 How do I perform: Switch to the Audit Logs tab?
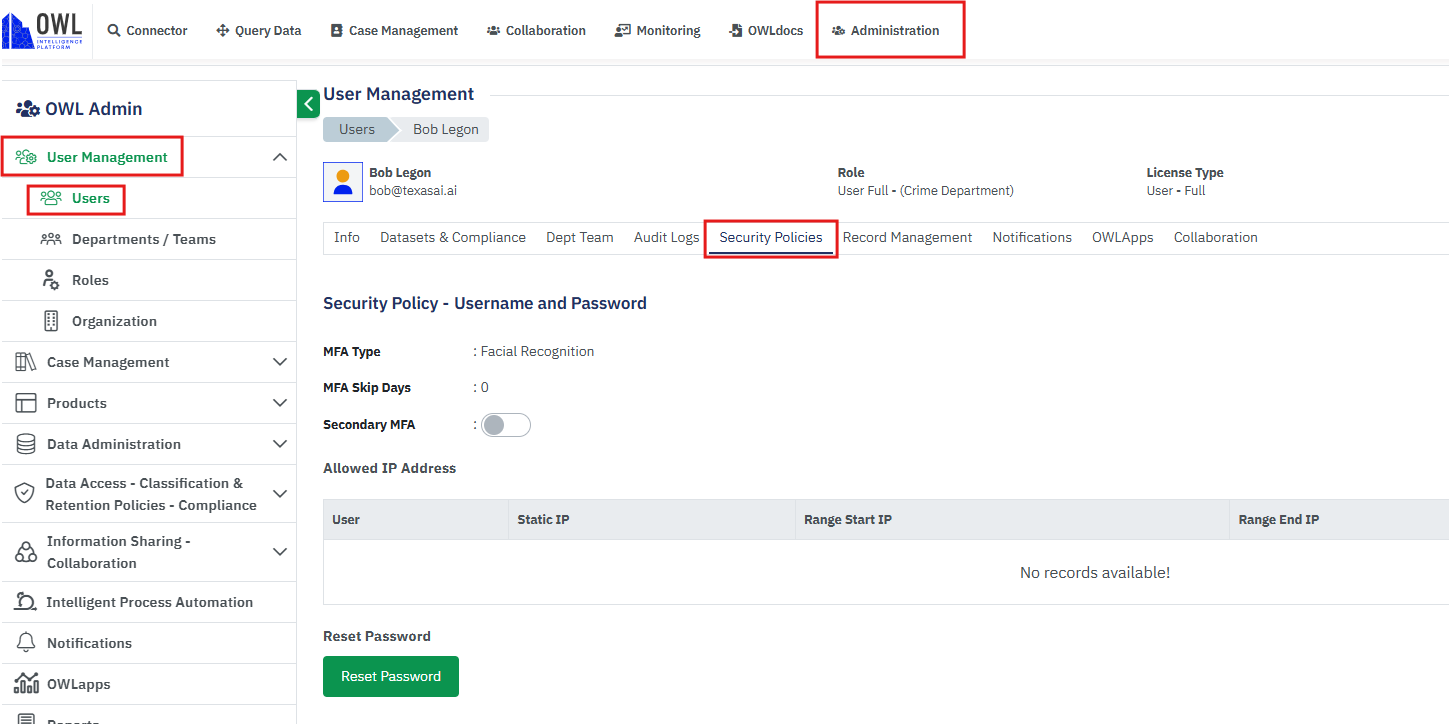pos(666,237)
